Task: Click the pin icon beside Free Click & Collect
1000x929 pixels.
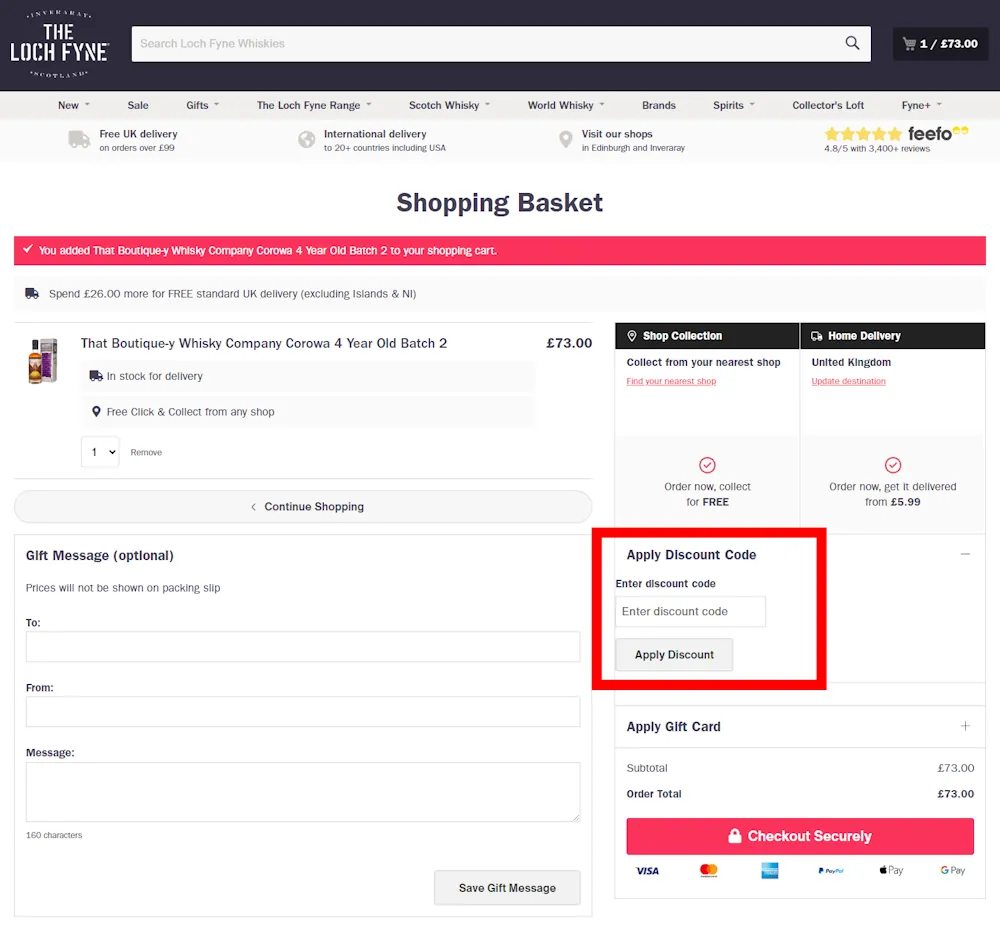Action: [x=96, y=411]
